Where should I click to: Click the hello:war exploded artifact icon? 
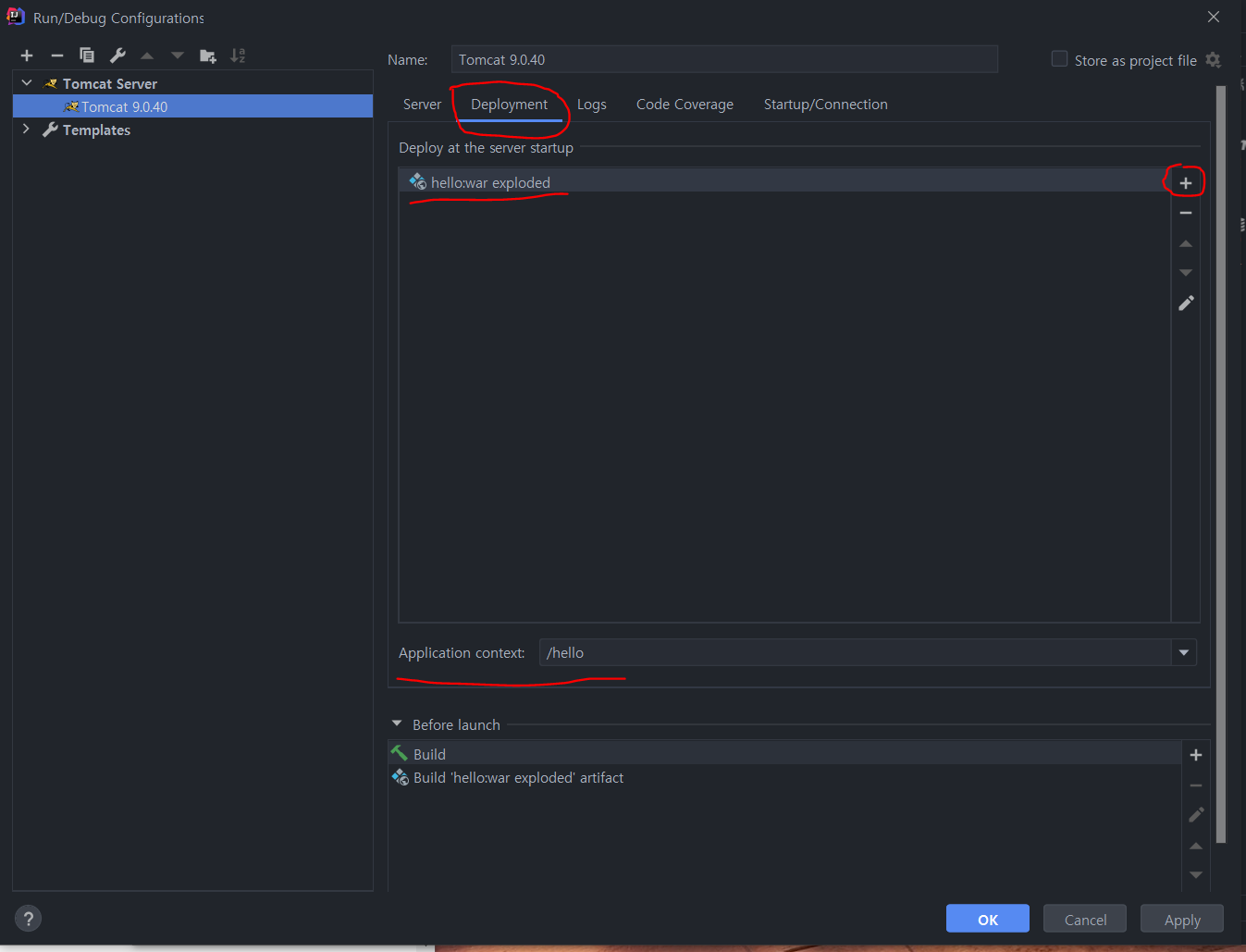418,181
